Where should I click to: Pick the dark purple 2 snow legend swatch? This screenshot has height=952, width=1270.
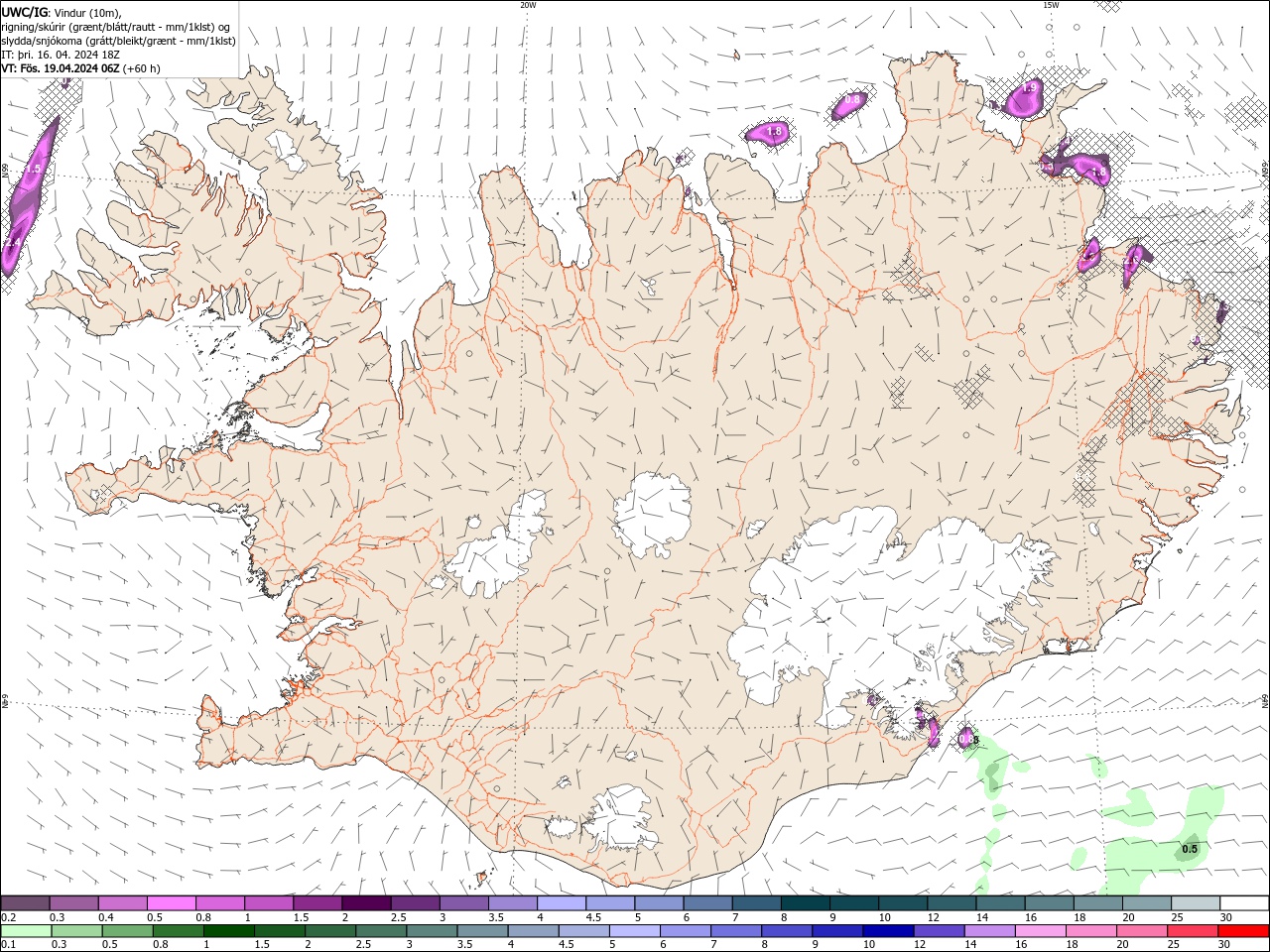365,903
